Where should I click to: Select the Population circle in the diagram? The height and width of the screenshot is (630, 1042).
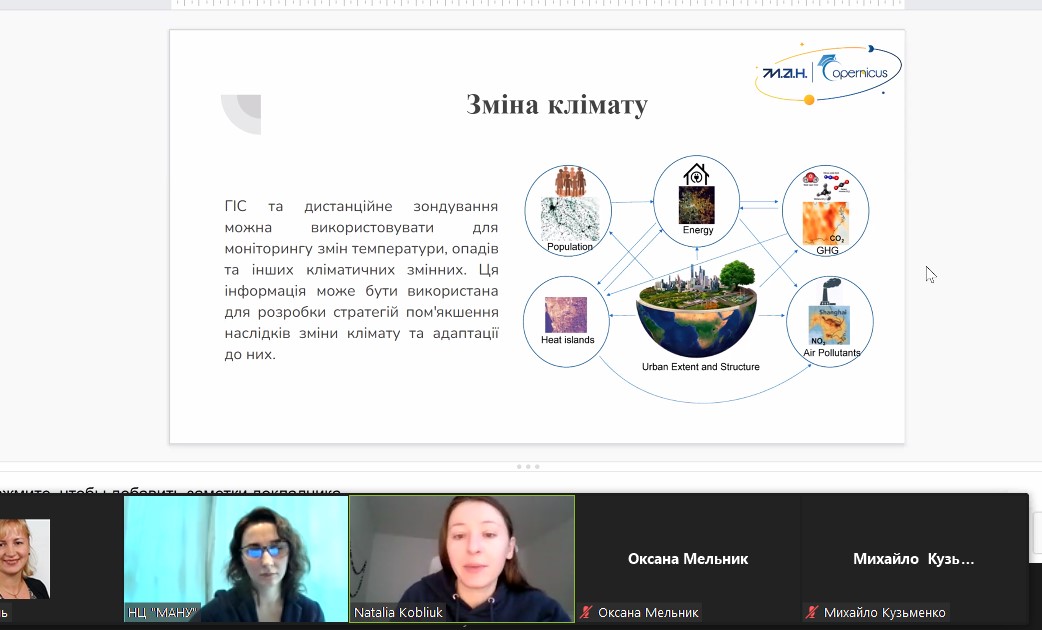pyautogui.click(x=568, y=210)
